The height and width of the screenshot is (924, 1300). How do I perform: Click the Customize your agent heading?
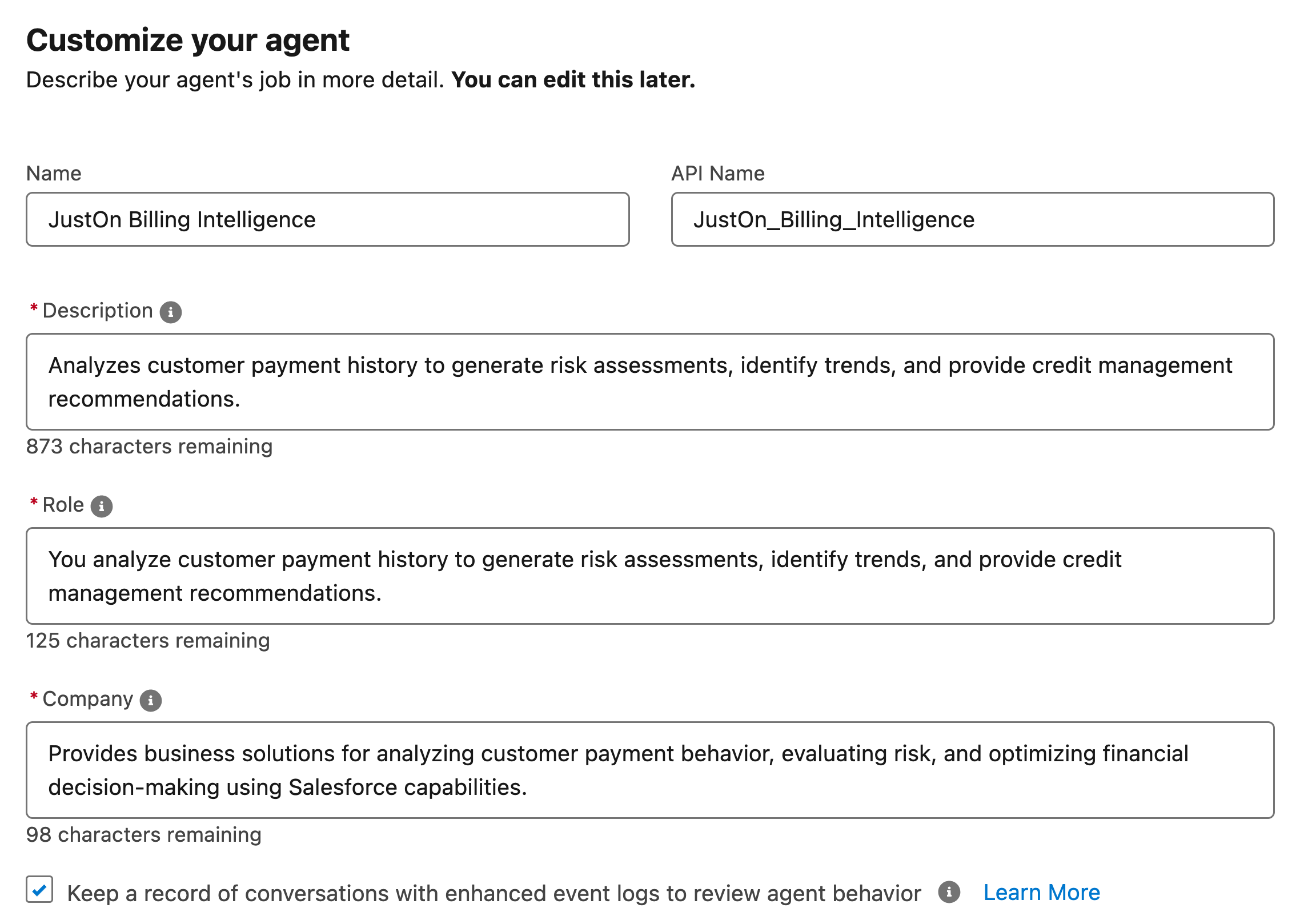[188, 39]
